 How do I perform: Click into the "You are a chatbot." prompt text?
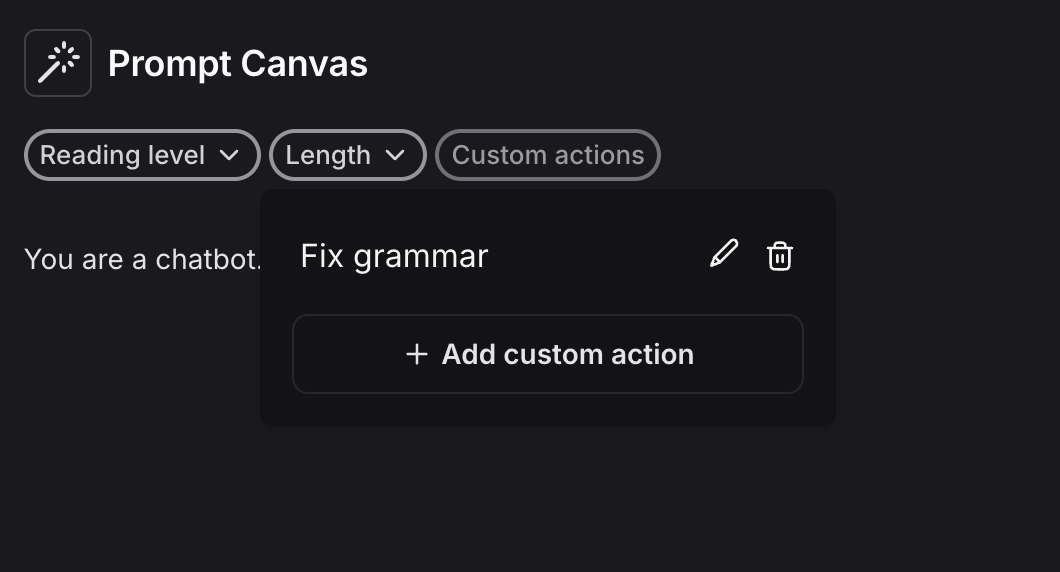143,259
